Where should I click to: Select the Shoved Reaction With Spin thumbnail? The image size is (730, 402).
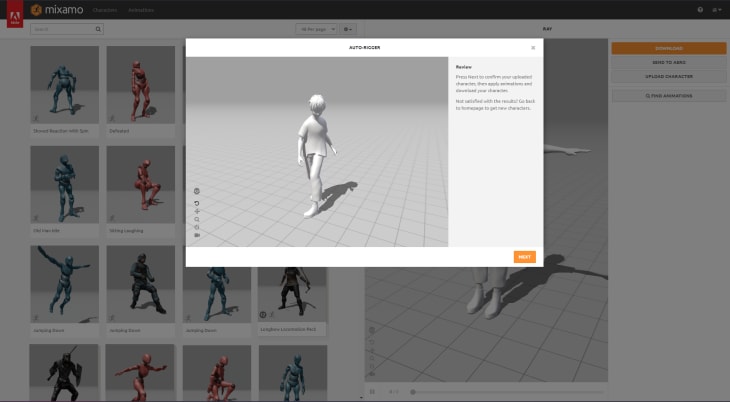pyautogui.click(x=65, y=84)
